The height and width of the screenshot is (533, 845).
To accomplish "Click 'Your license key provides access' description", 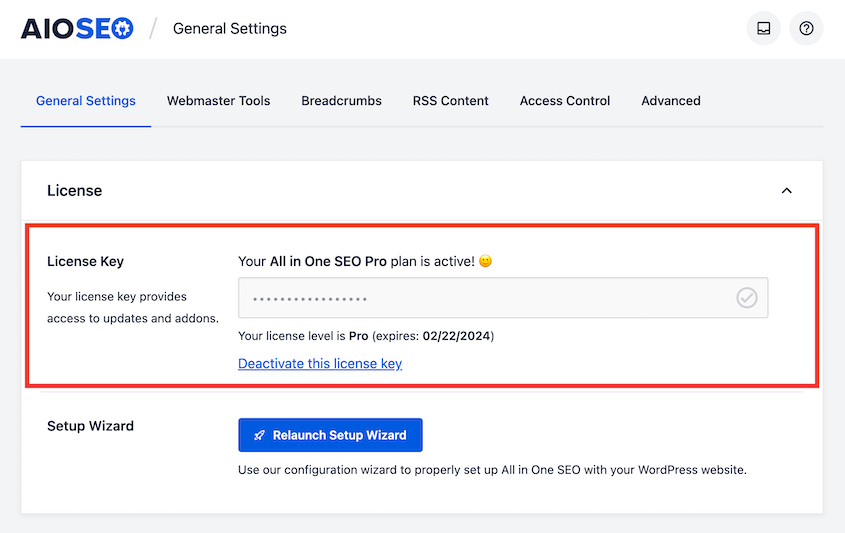I will (x=133, y=308).
